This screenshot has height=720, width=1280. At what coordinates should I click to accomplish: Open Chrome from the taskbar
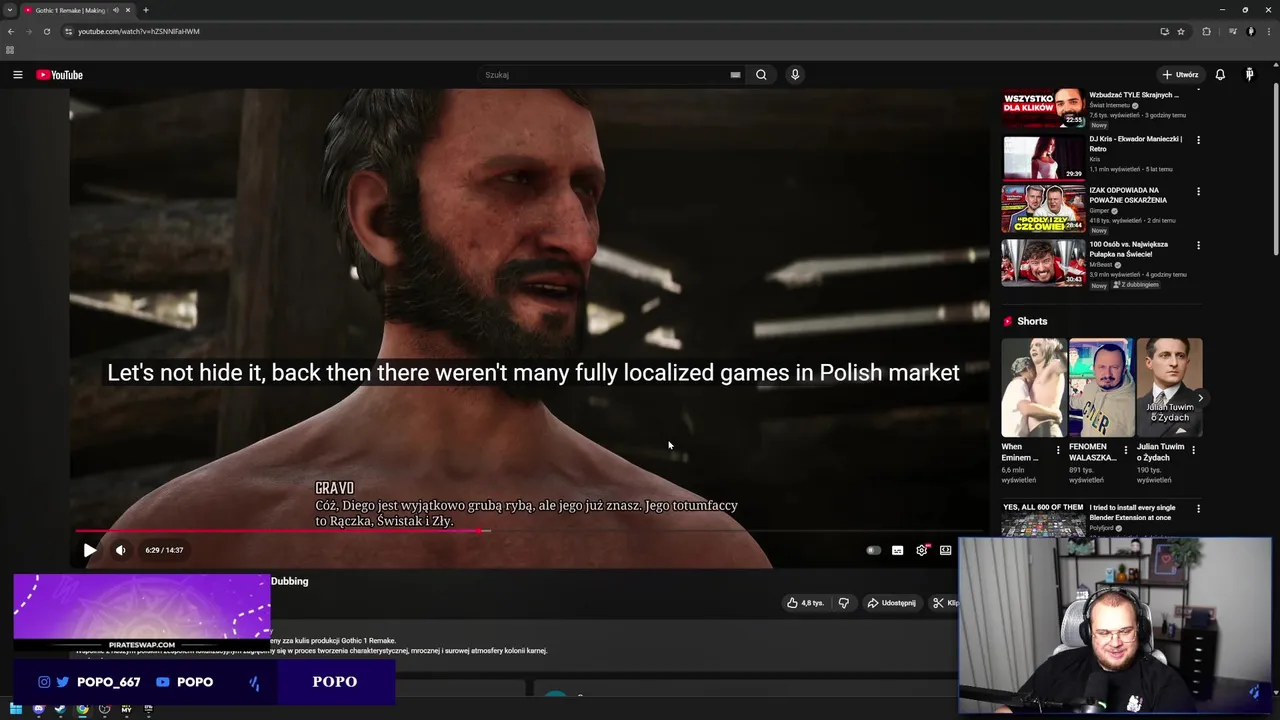(82, 709)
